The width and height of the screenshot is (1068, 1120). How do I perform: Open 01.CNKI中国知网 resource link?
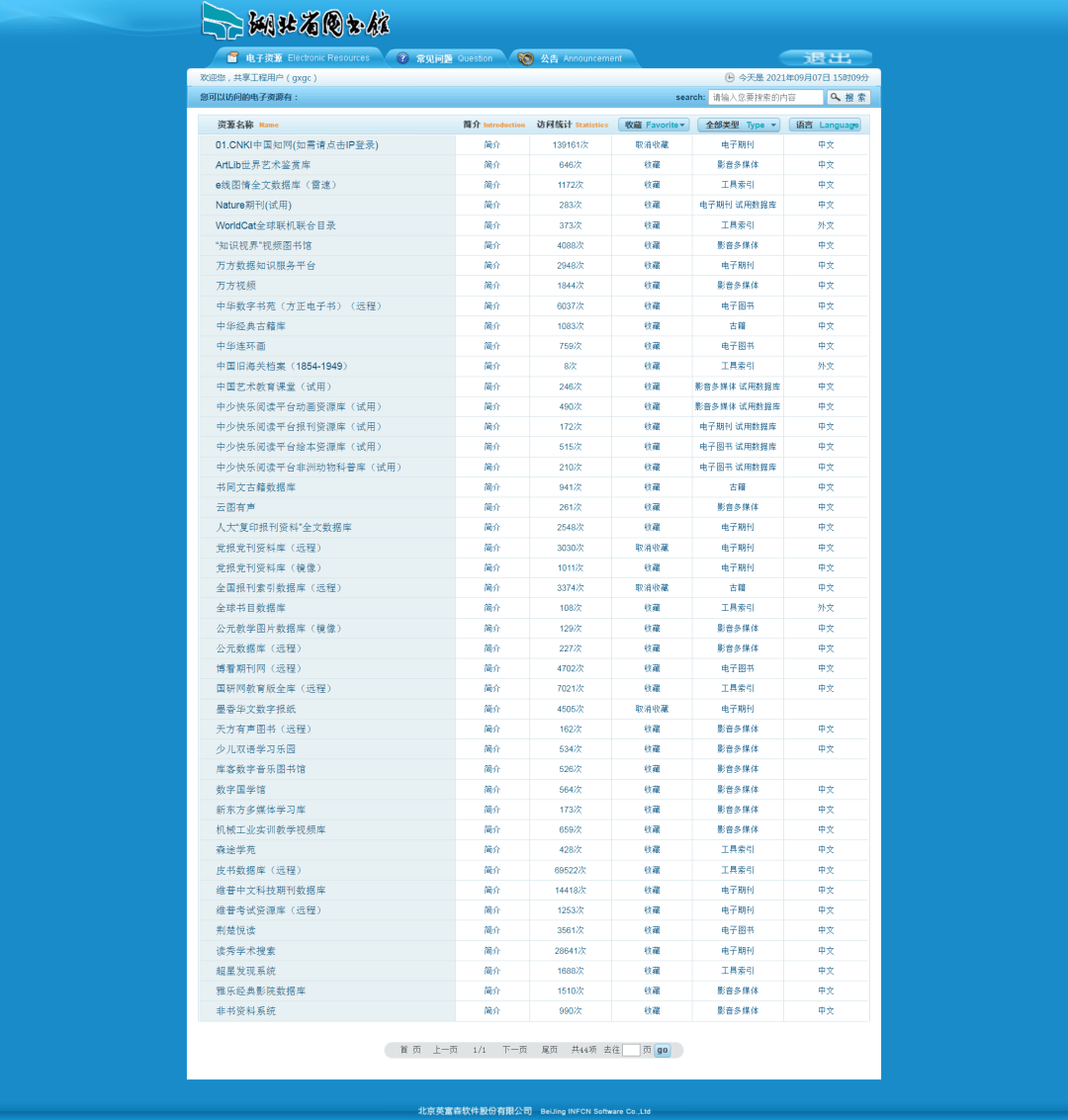coord(297,145)
